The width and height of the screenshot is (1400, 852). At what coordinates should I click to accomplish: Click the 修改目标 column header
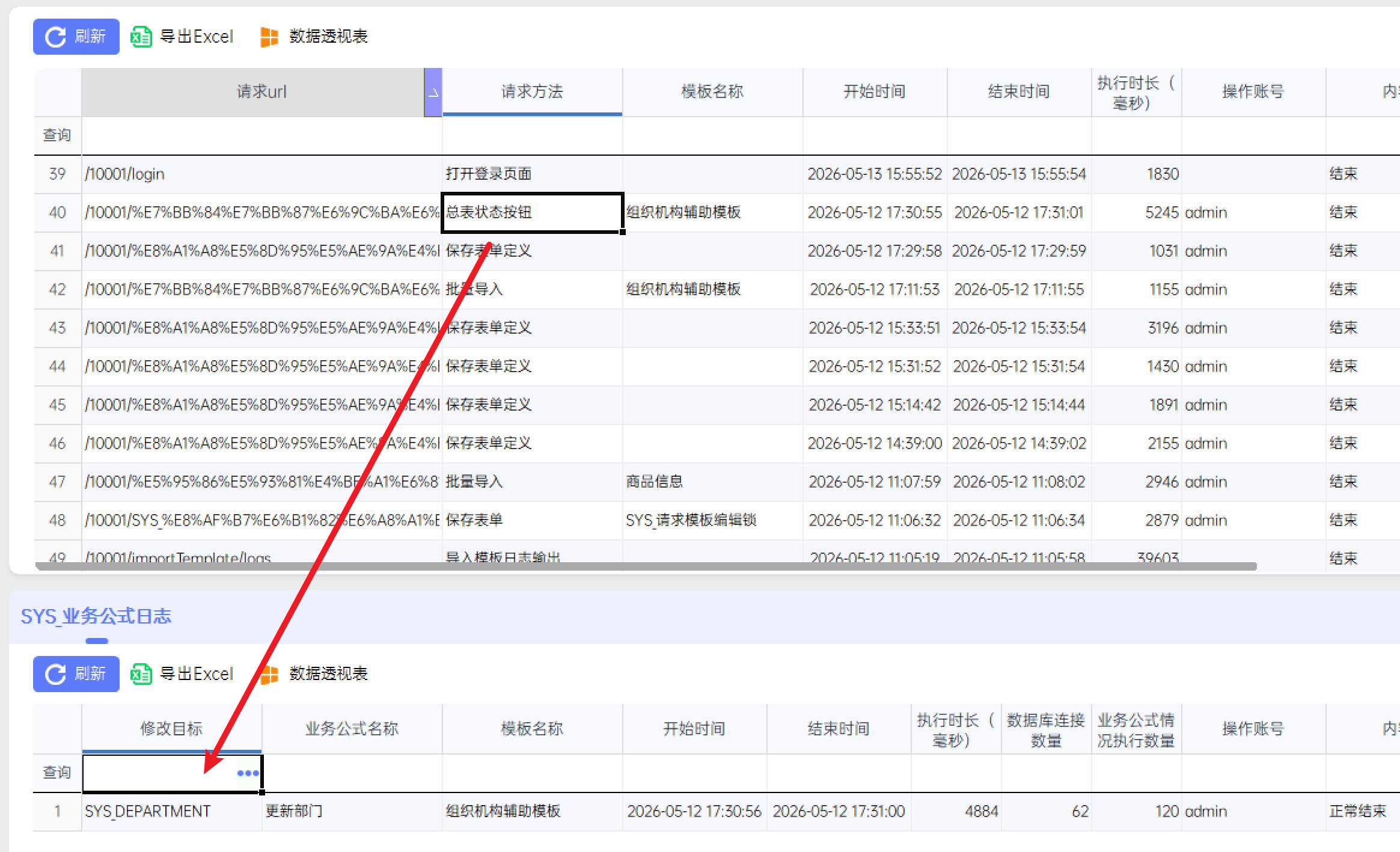click(x=171, y=729)
